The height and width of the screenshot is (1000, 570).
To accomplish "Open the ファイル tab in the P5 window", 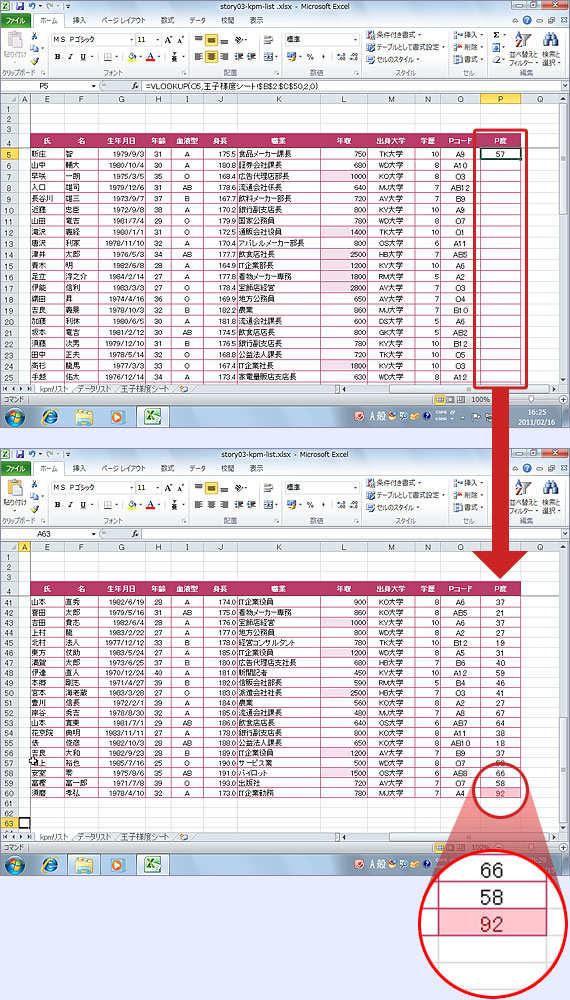I will click(x=15, y=20).
